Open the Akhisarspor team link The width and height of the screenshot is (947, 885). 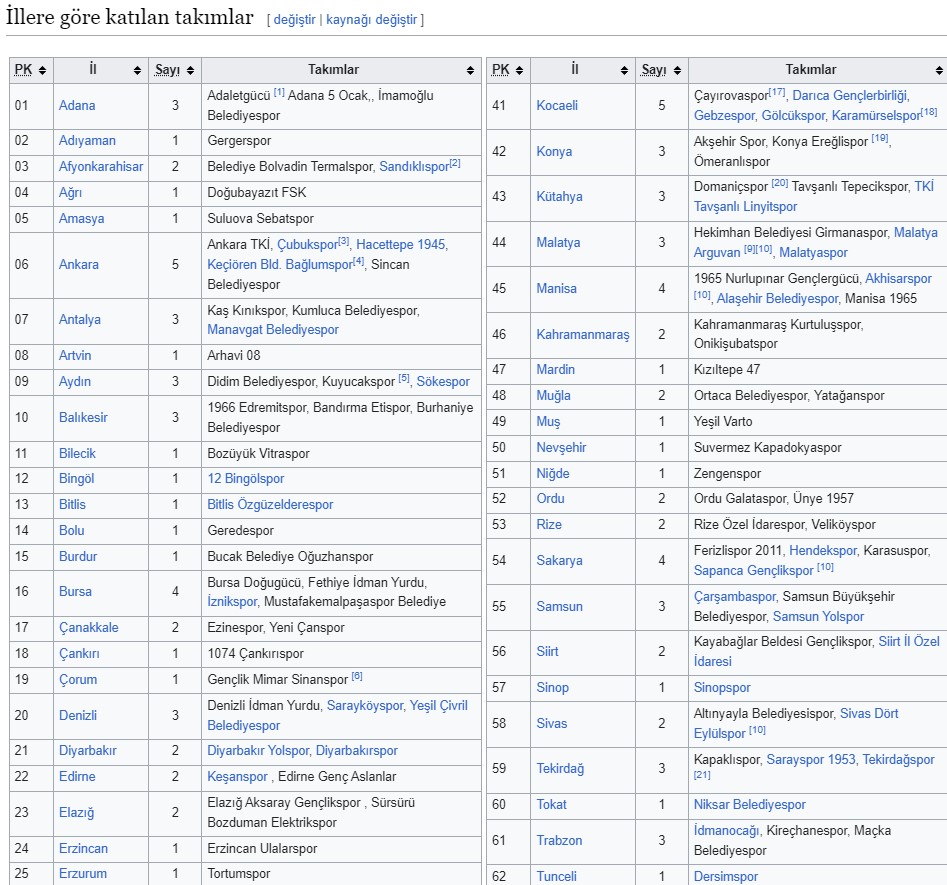tap(898, 278)
